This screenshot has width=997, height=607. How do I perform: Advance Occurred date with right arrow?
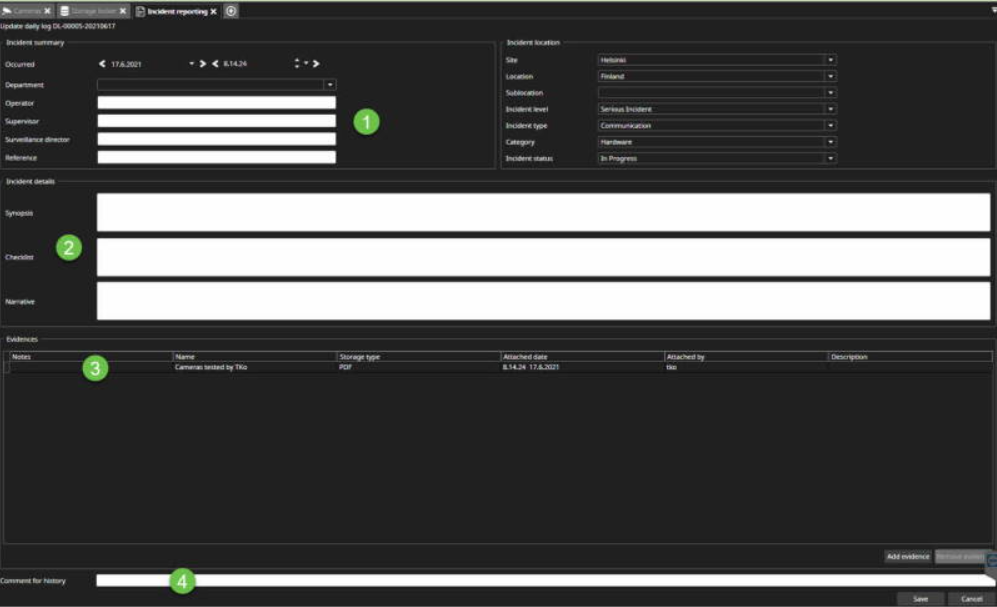point(202,64)
